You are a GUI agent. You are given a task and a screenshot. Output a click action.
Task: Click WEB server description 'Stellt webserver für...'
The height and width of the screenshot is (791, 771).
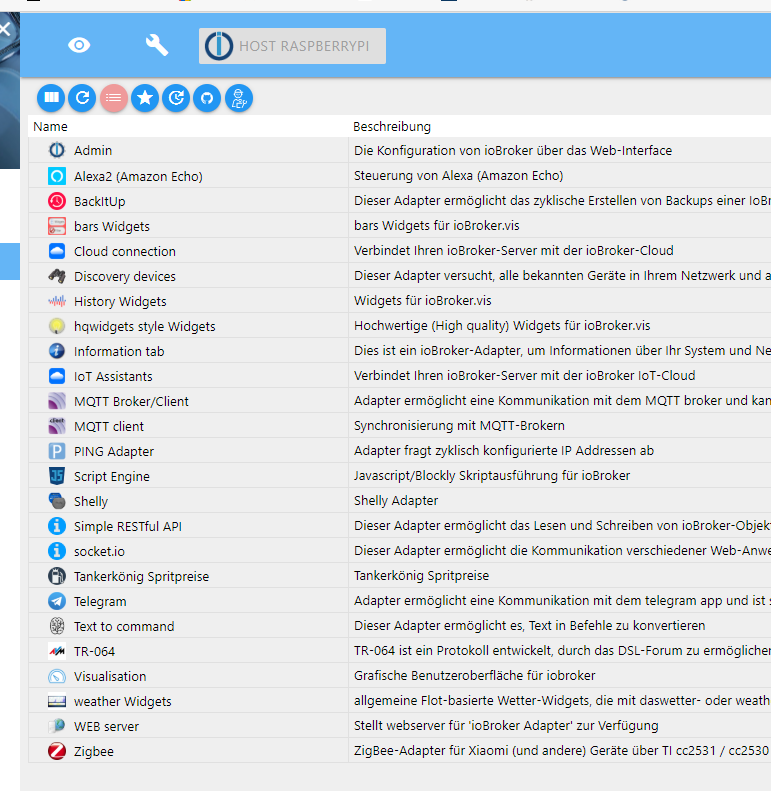506,725
